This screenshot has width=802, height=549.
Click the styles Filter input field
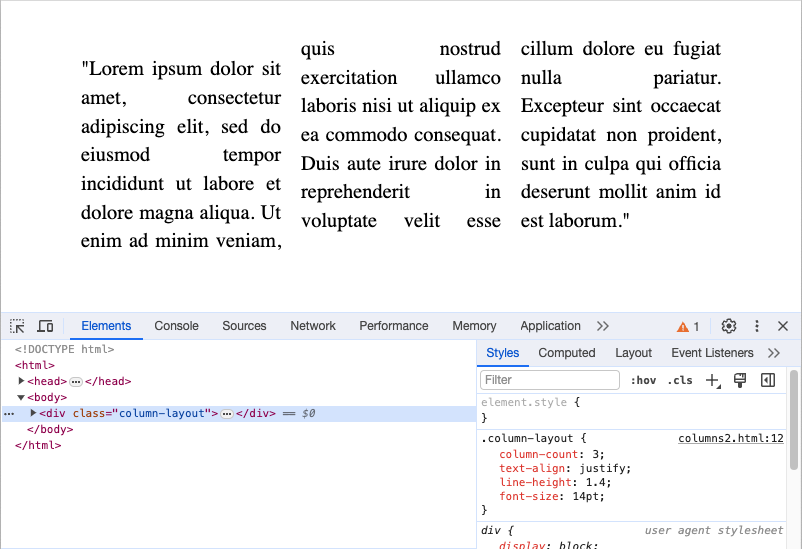(550, 380)
